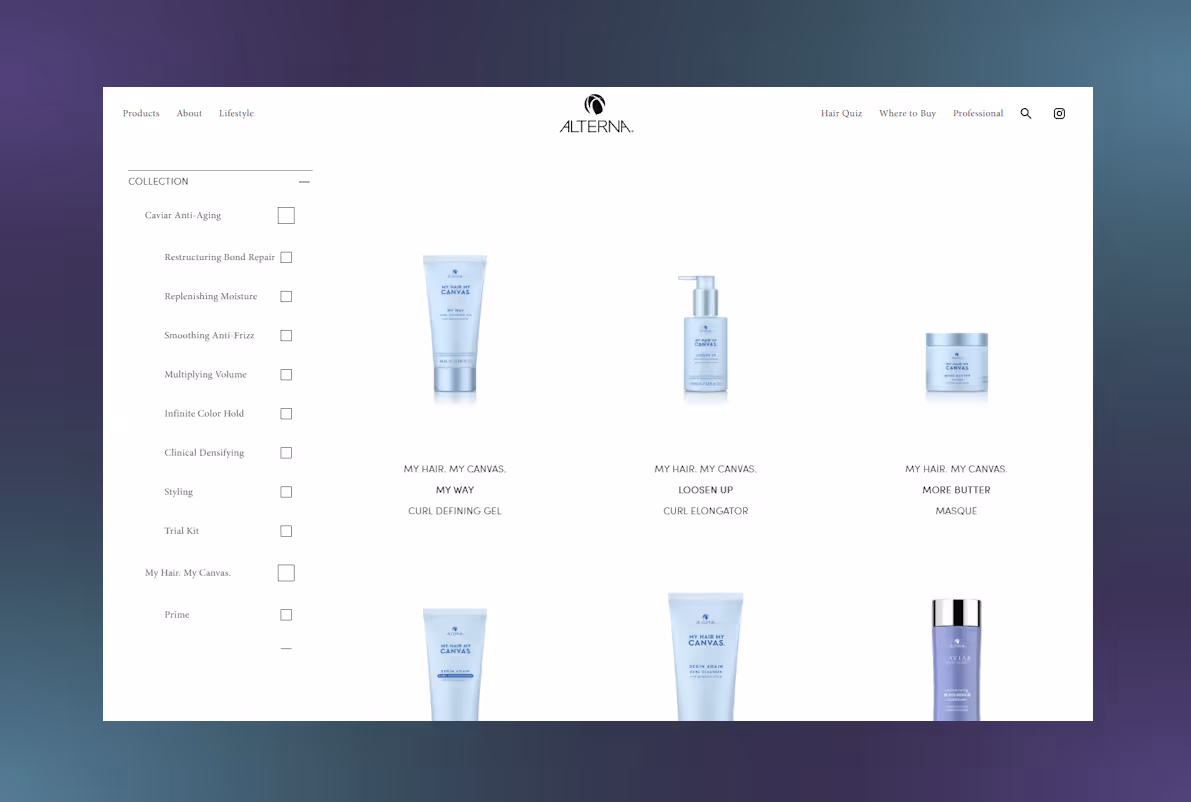Open Where to Buy page
The width and height of the screenshot is (1191, 802).
908,113
